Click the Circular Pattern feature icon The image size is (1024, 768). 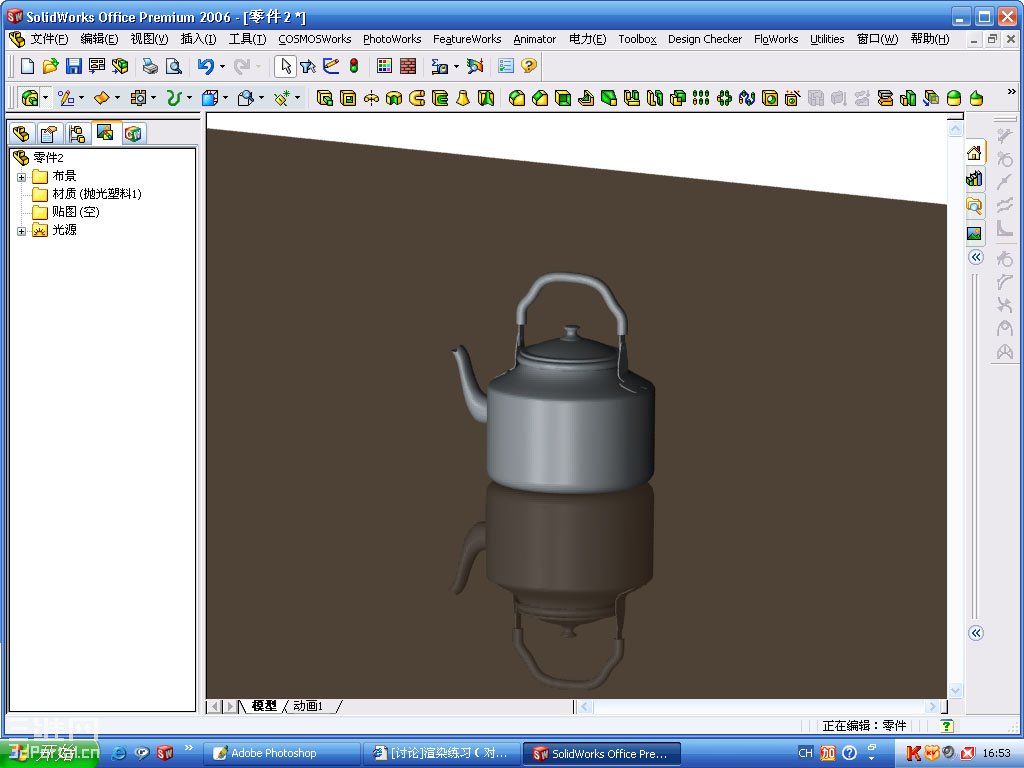724,98
